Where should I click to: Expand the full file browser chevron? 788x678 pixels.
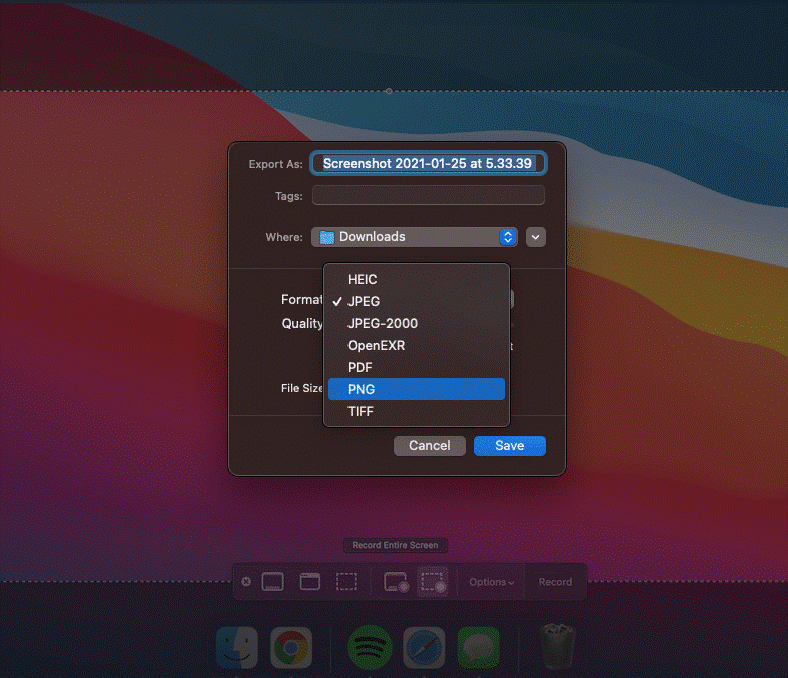point(536,237)
